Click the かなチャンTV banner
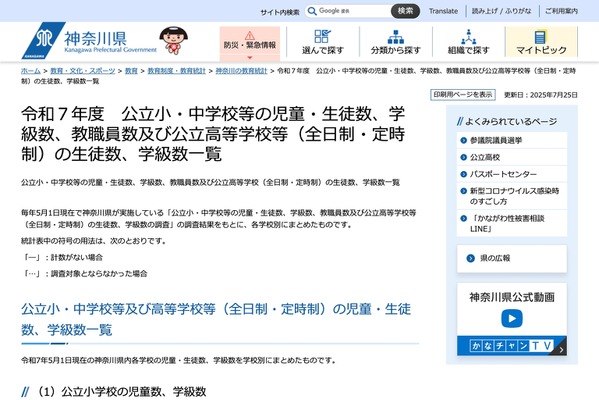599x400 pixels. pyautogui.click(x=512, y=346)
